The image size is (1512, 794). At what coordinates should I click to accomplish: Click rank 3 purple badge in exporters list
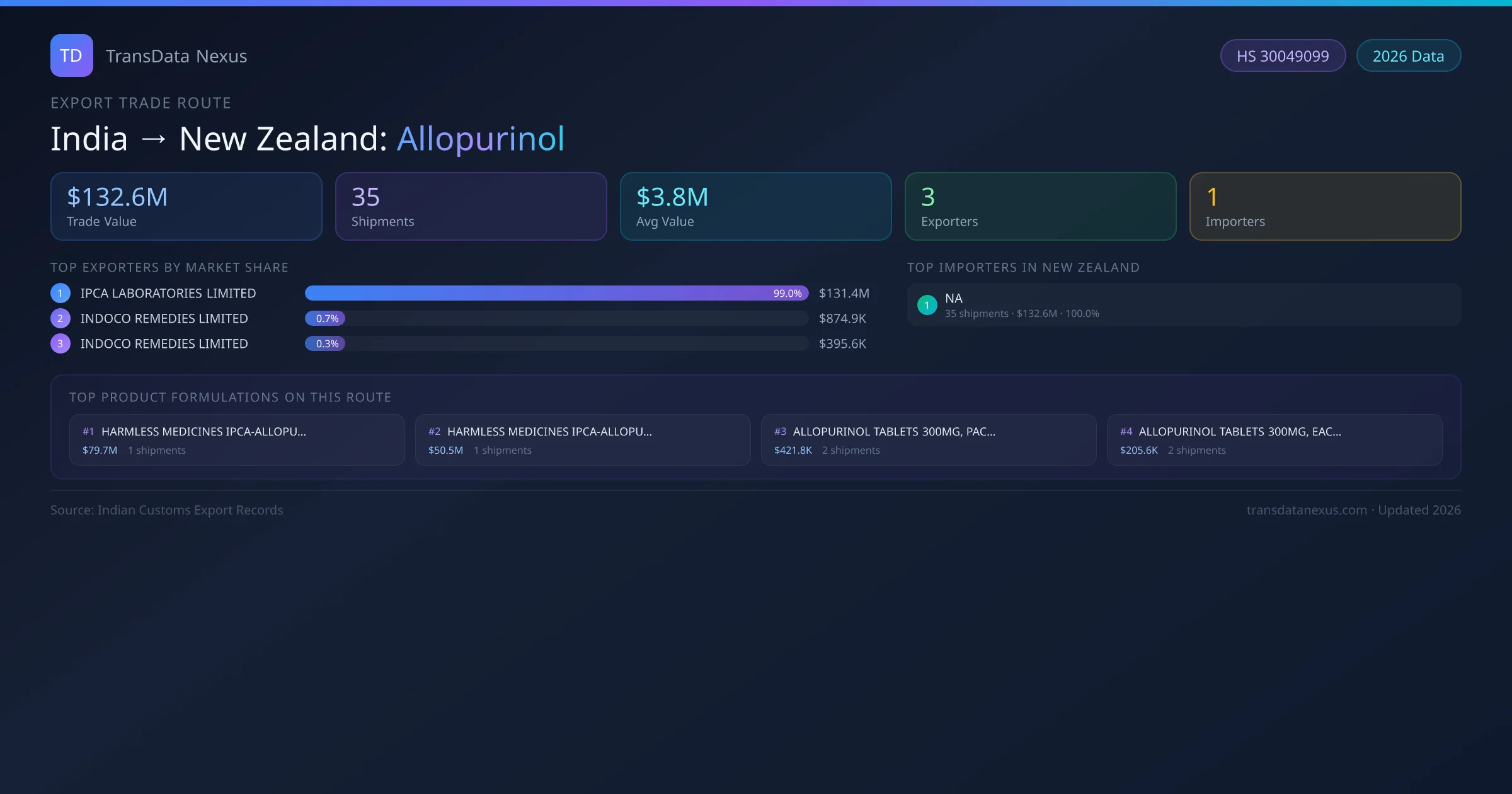(x=60, y=343)
